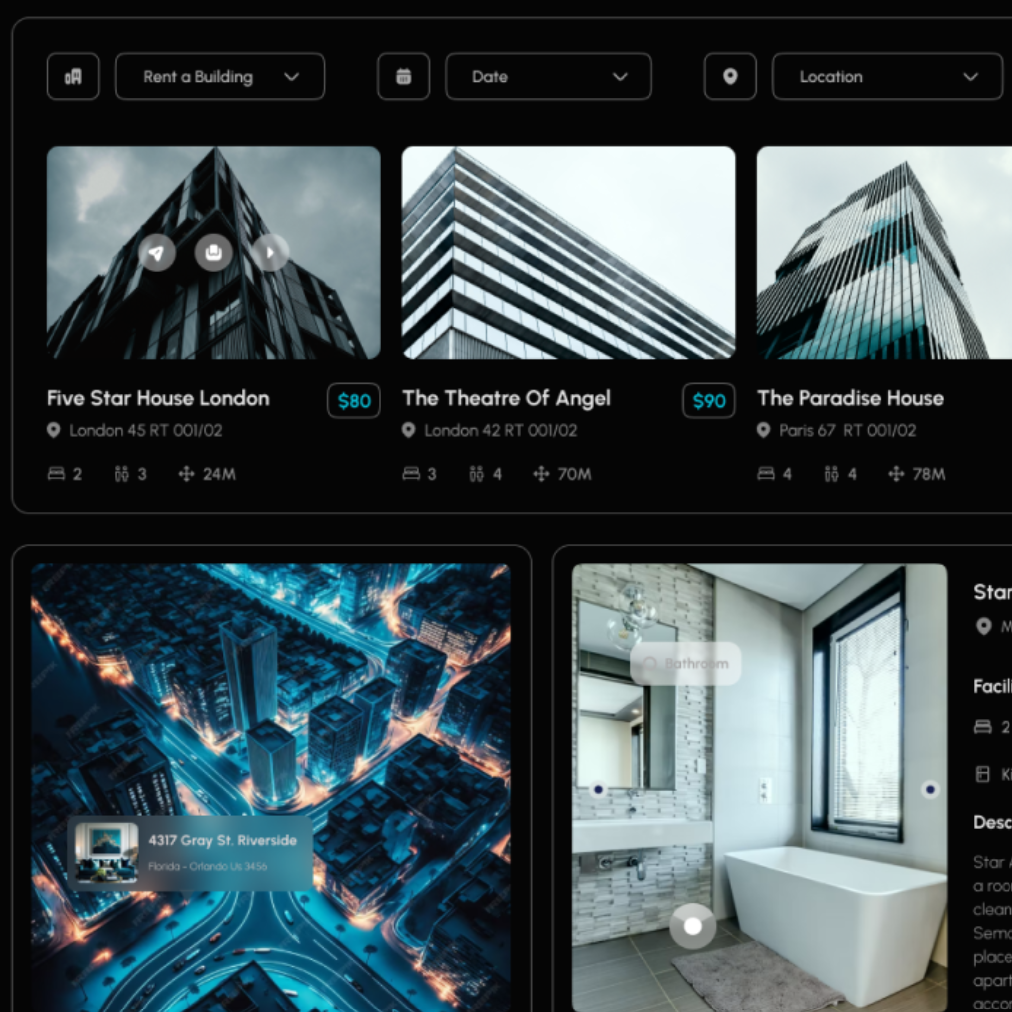Open the Rent a Building dropdown
The height and width of the screenshot is (1012, 1012).
220,76
